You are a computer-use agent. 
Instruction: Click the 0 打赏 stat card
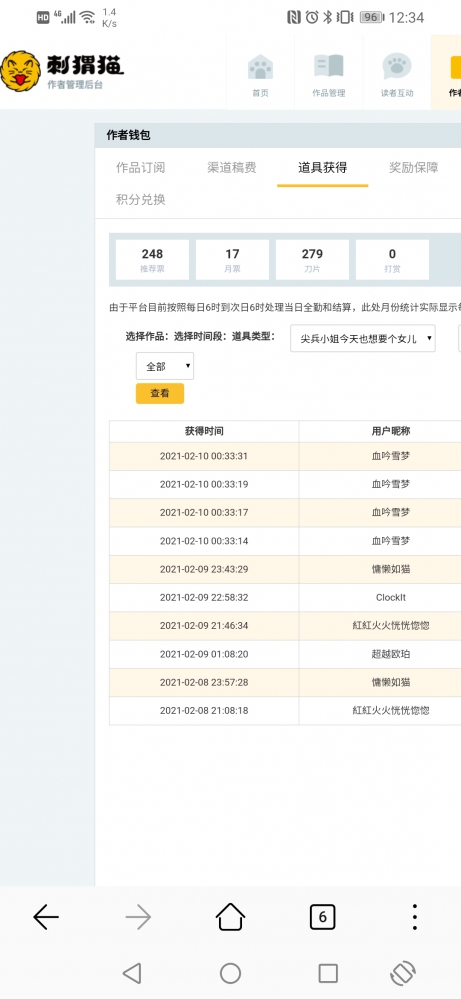pos(392,259)
